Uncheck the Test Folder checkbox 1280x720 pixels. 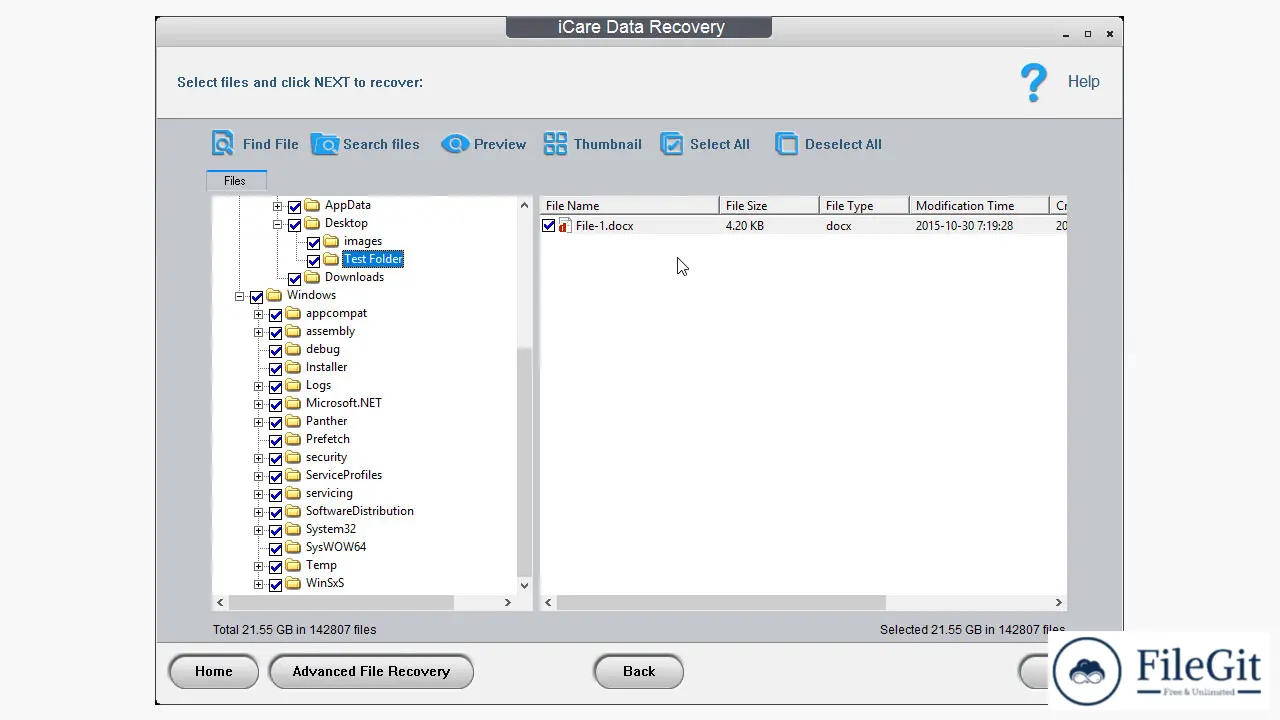[314, 261]
